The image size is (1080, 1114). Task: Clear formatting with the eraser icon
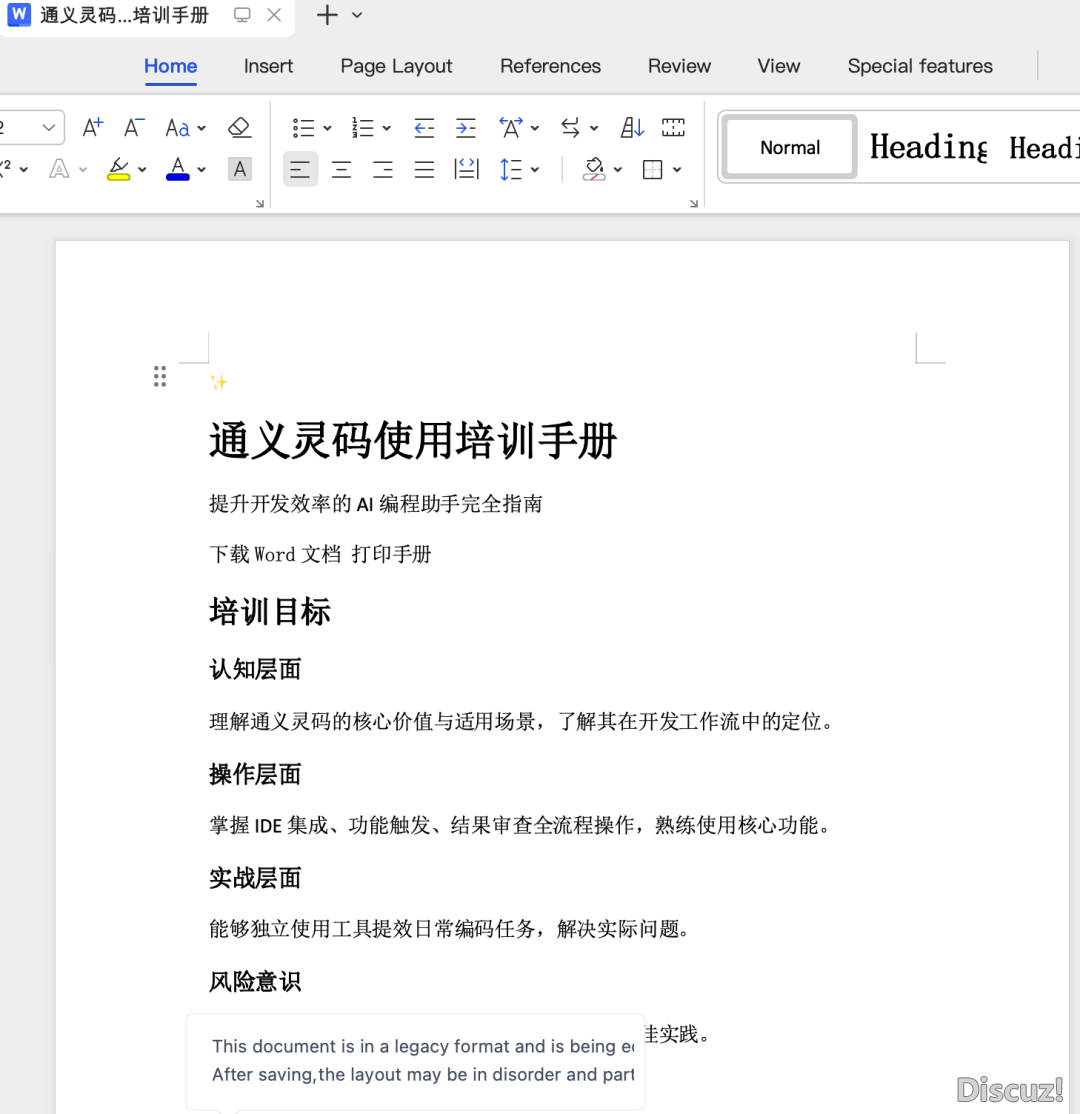click(239, 128)
